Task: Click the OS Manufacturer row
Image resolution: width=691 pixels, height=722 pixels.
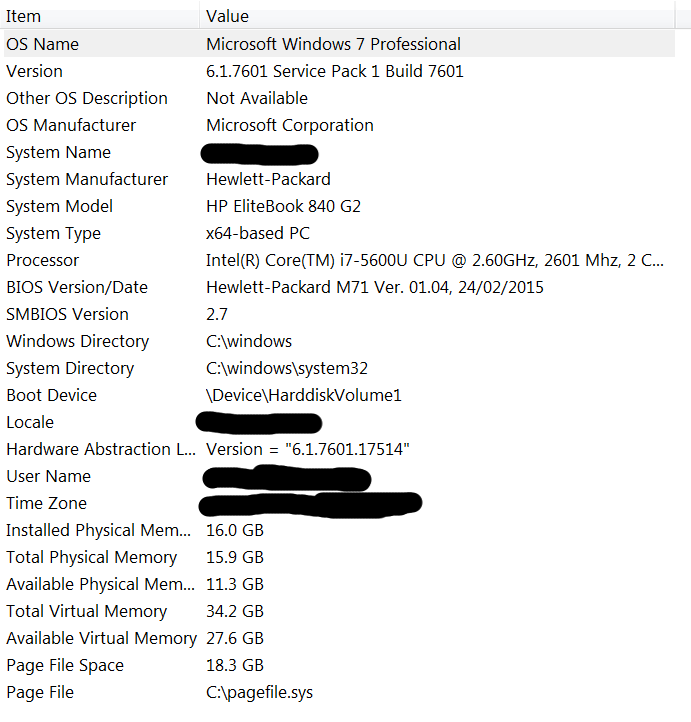Action: [x=70, y=125]
